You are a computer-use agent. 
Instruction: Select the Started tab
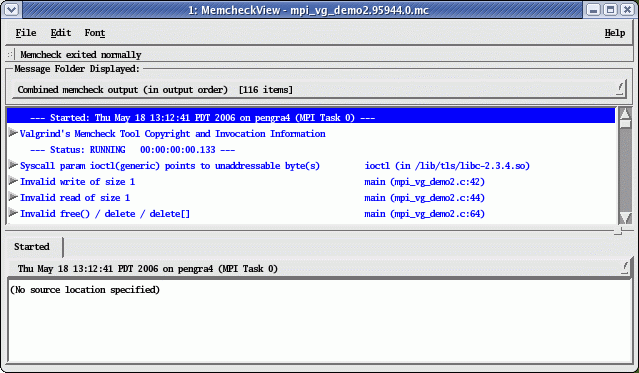pyautogui.click(x=34, y=247)
